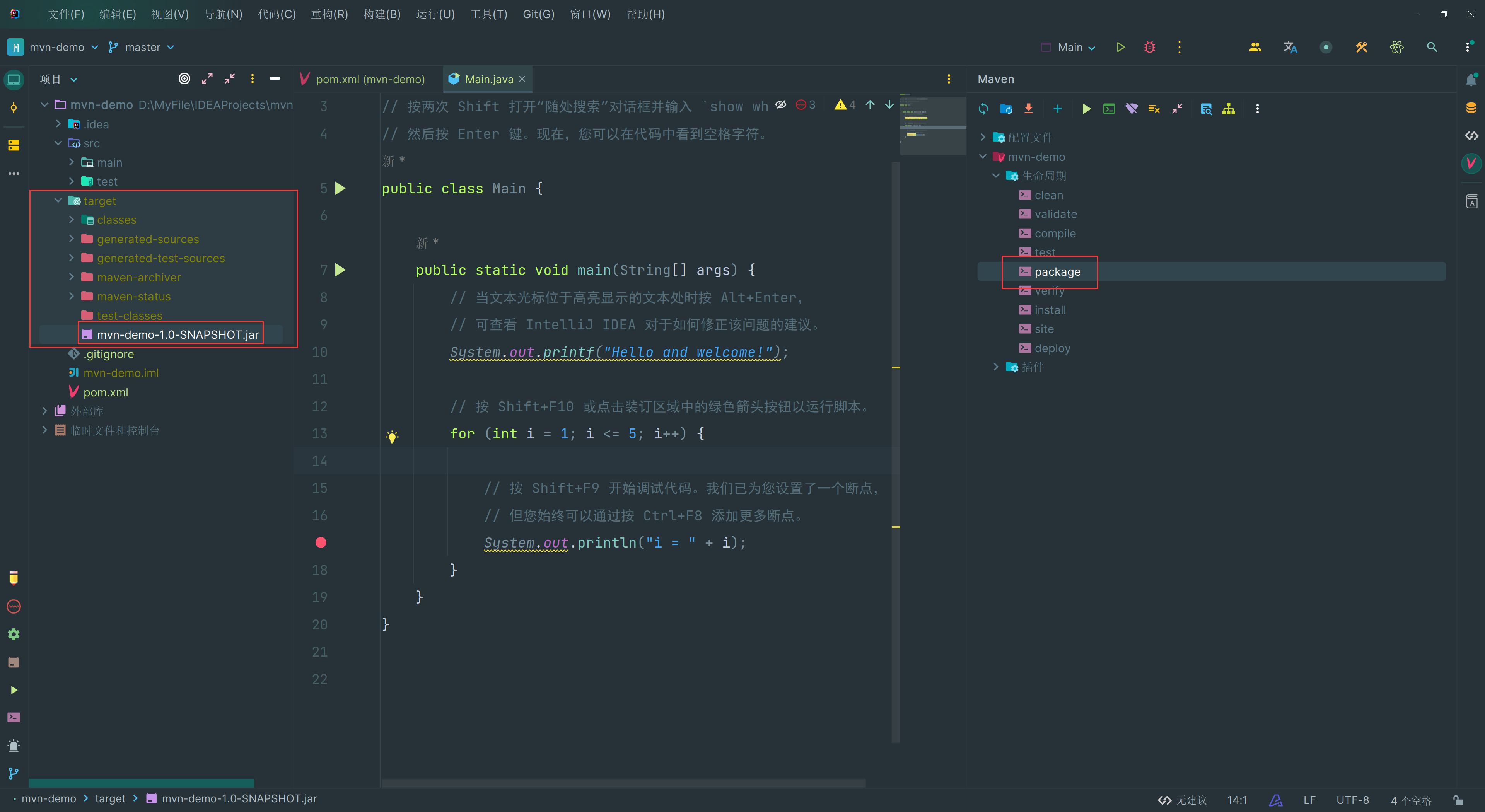
Task: Debug Main with bug icon
Action: pos(1149,47)
